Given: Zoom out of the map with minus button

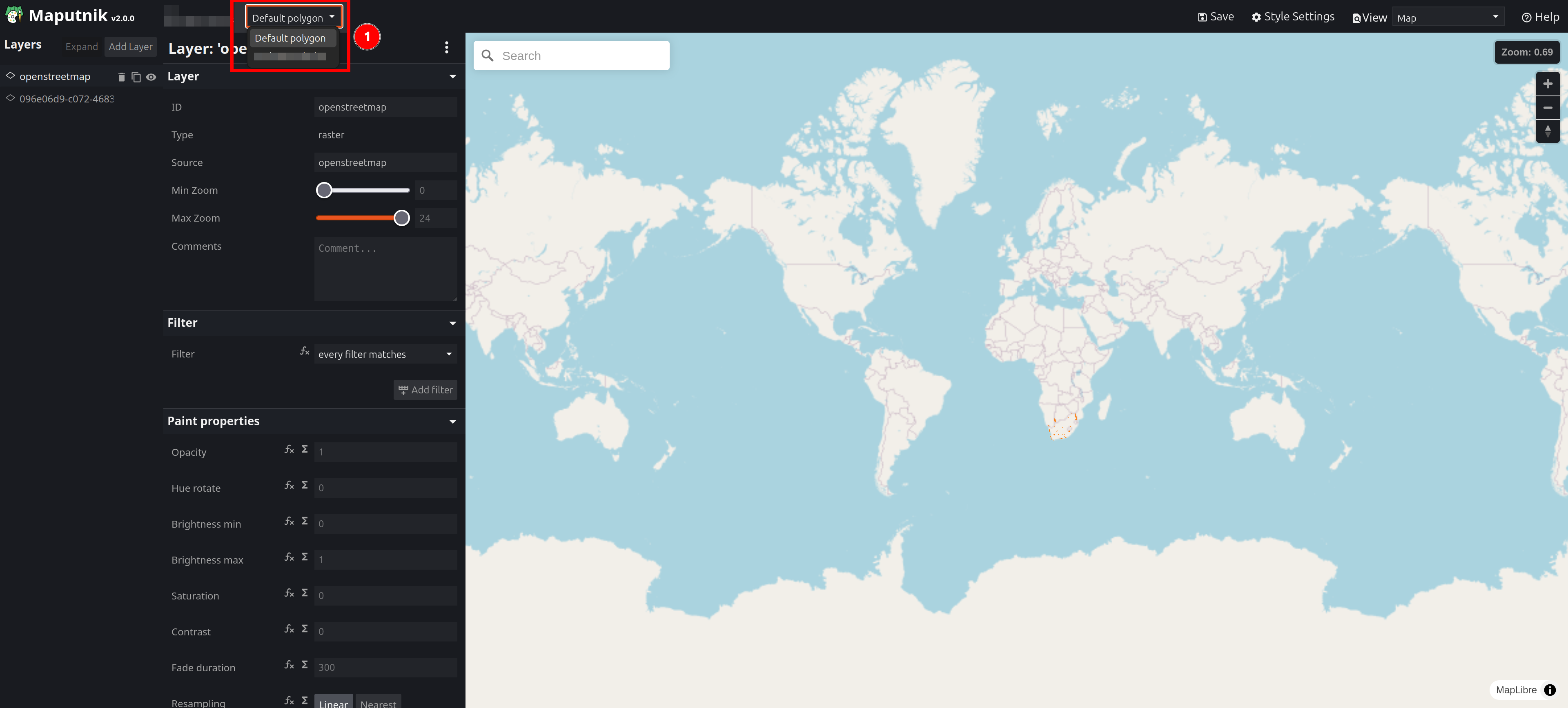Looking at the screenshot, I should point(1547,108).
